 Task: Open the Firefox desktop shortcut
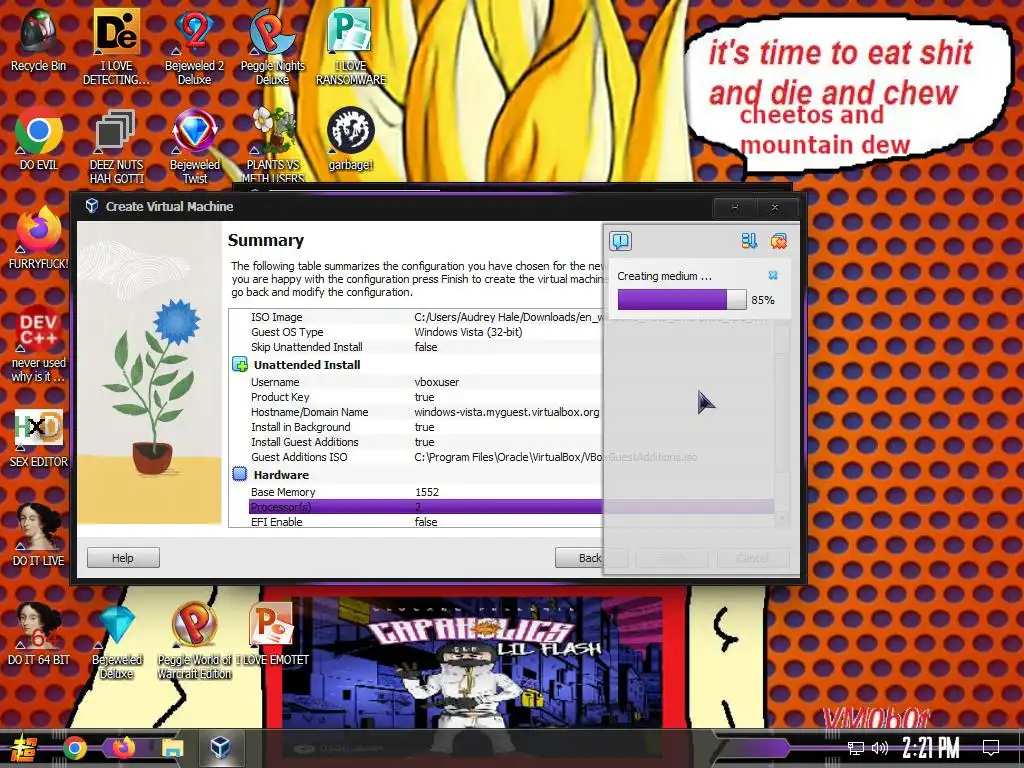pos(39,238)
